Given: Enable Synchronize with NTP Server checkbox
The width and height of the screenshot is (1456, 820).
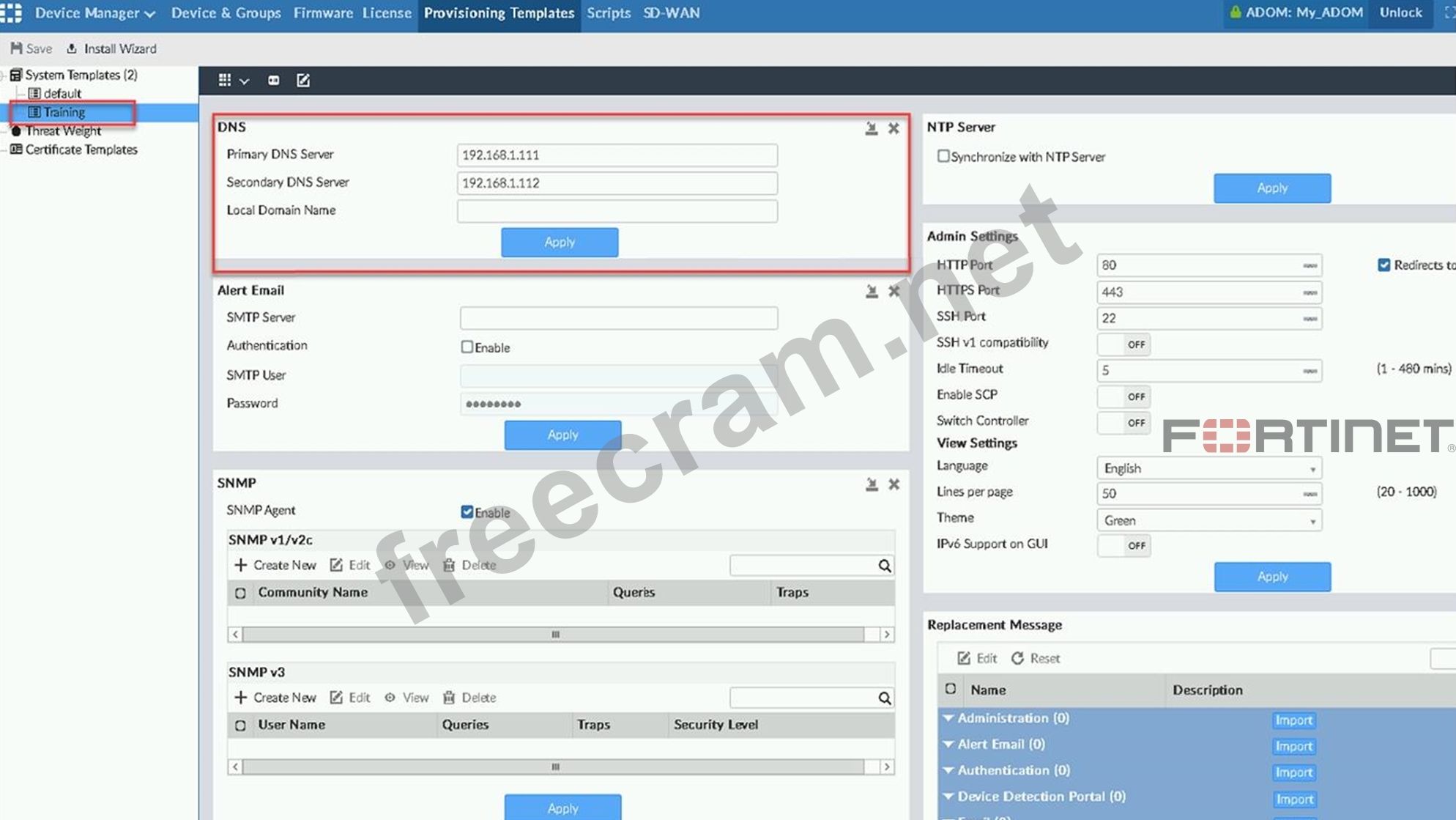Looking at the screenshot, I should 943,156.
